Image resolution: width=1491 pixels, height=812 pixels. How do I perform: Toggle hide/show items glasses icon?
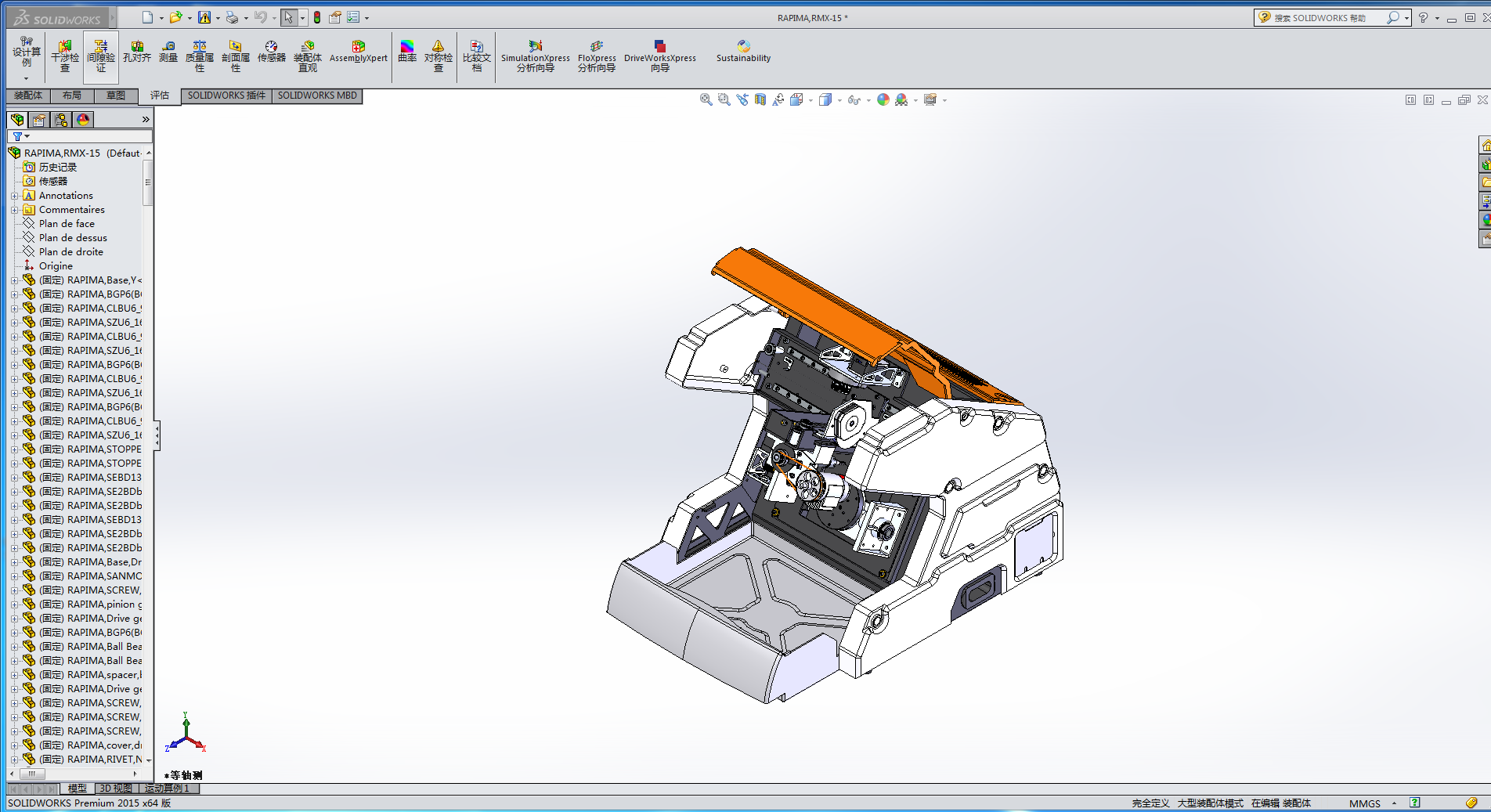tap(854, 100)
